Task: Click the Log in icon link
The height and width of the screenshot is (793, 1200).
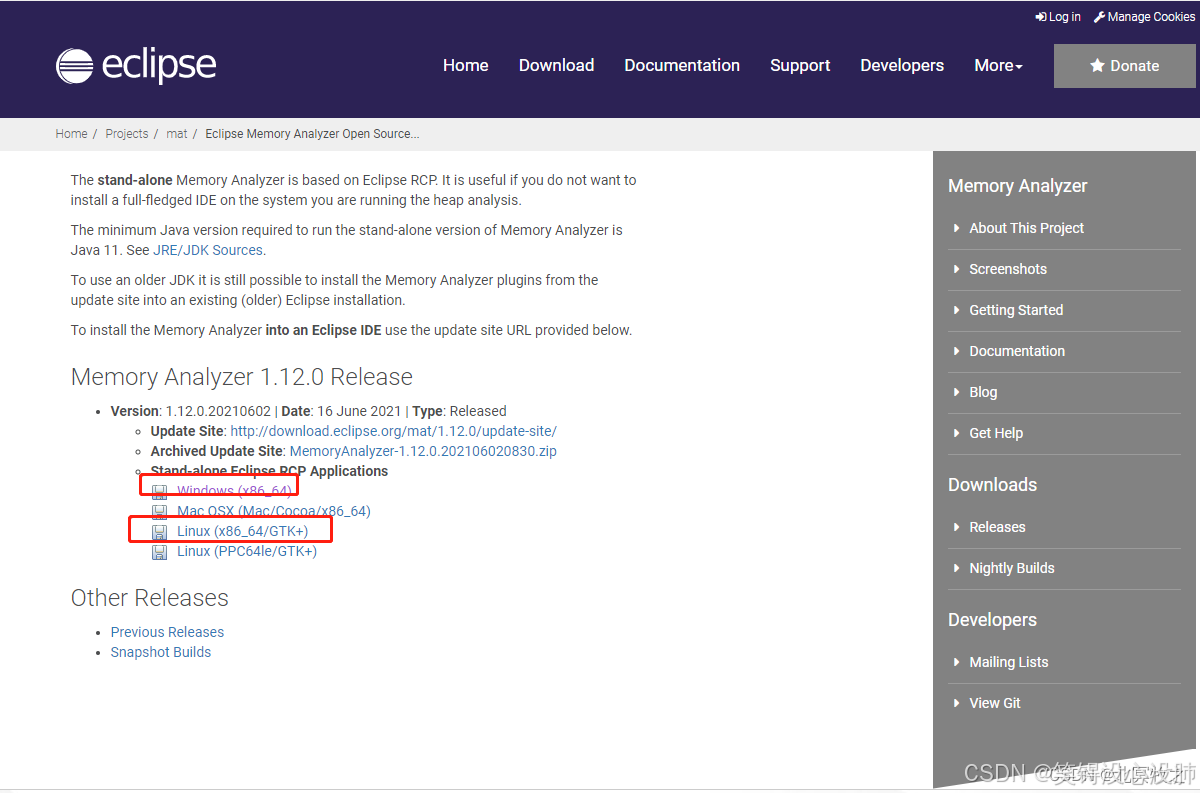Action: (x=1058, y=17)
